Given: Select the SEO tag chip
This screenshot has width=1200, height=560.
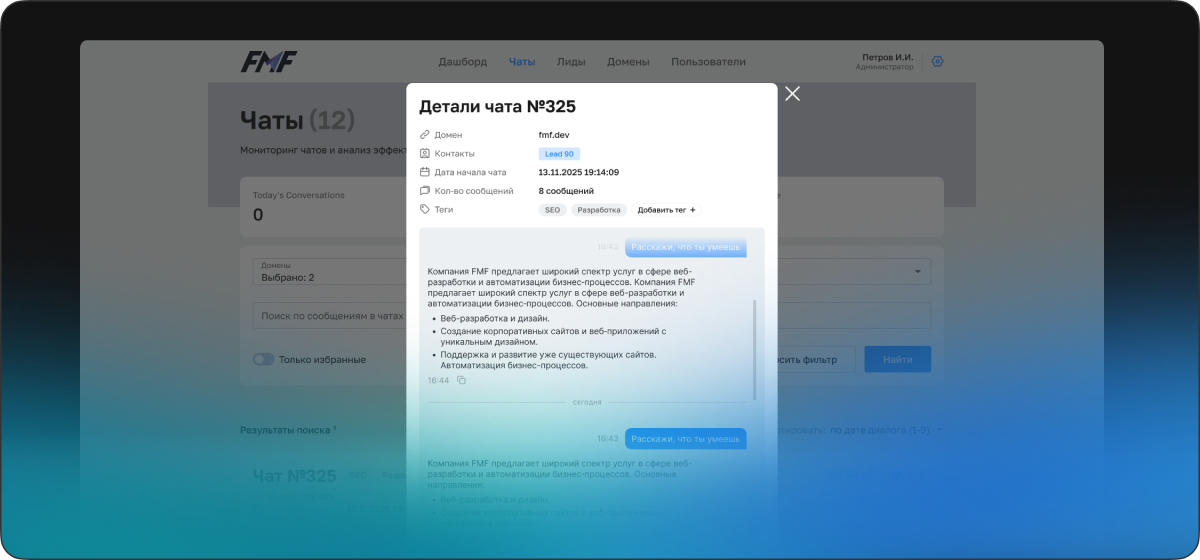Looking at the screenshot, I should point(552,210).
